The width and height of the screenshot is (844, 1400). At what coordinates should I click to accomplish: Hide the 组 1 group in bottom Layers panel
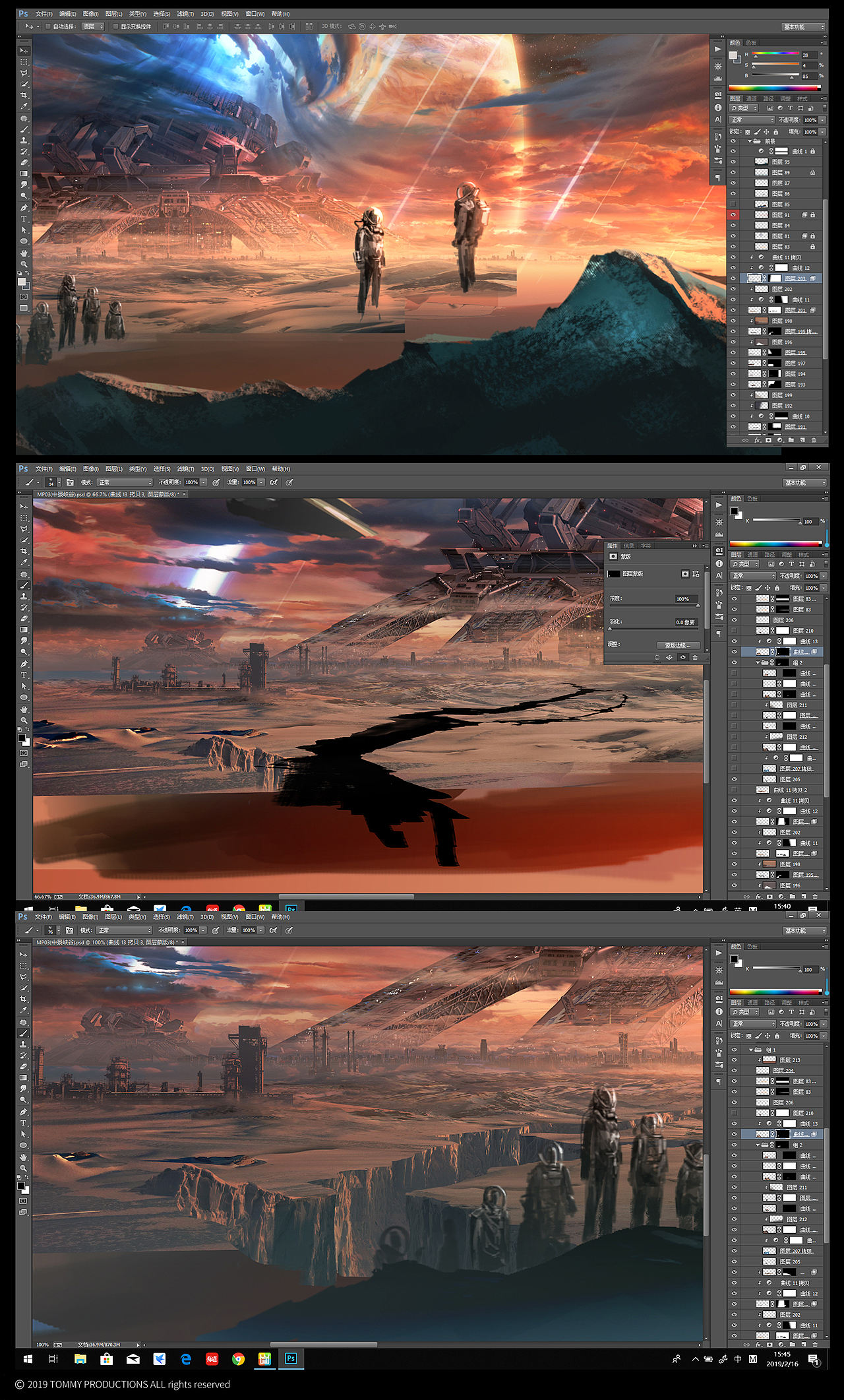tap(734, 1050)
